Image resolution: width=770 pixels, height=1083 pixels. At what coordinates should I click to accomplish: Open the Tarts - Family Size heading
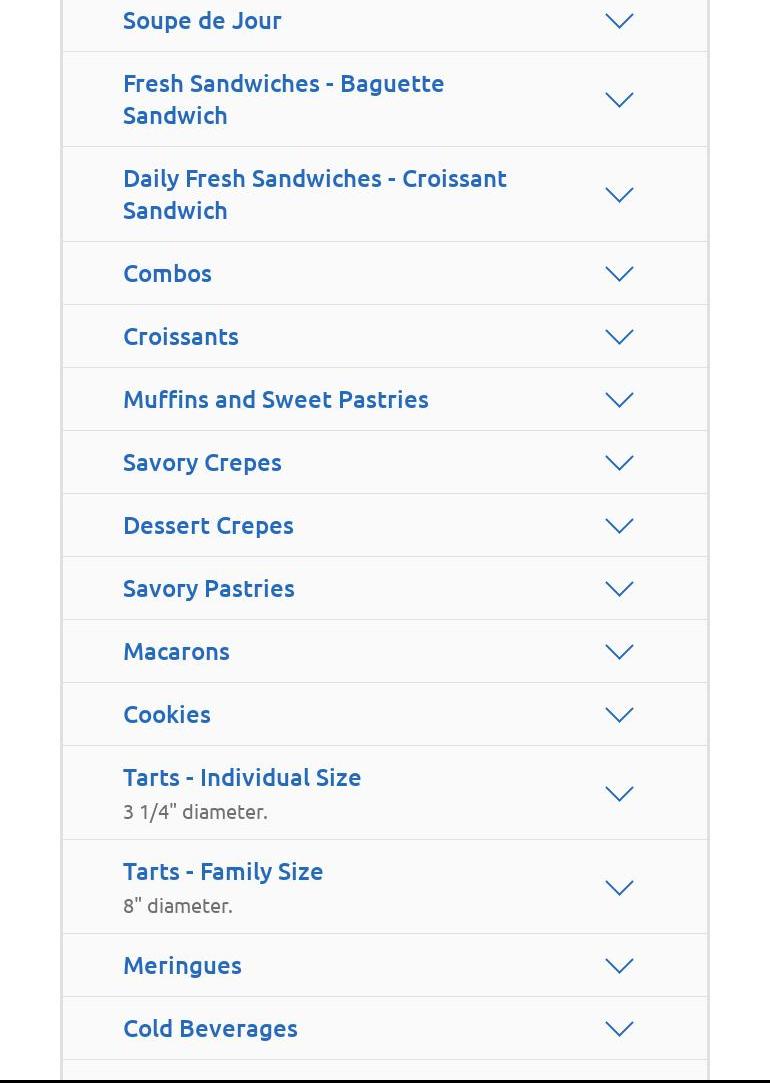coord(223,872)
